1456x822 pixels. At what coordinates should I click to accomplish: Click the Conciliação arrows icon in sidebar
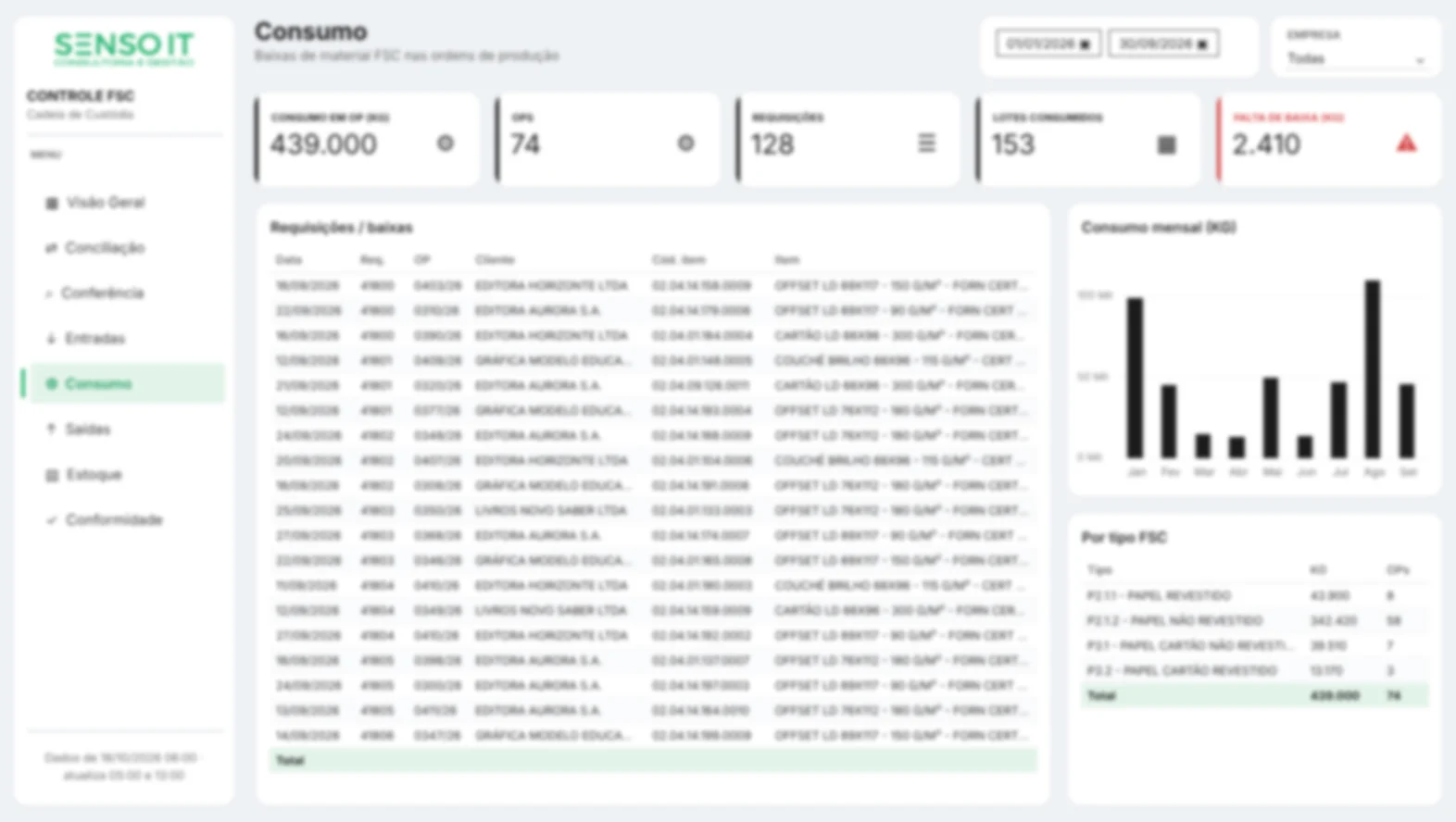[x=51, y=248]
